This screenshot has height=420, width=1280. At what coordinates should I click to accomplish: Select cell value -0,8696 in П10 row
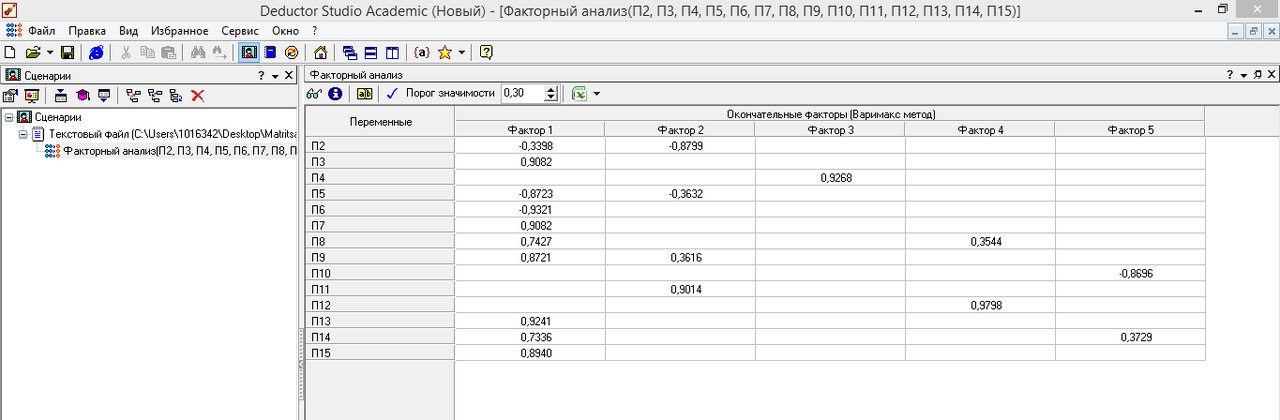[x=1130, y=273]
